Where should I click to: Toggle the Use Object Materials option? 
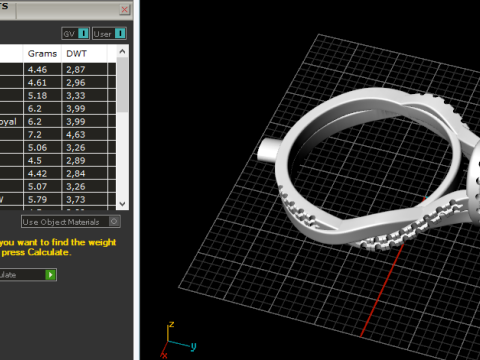(x=71, y=222)
